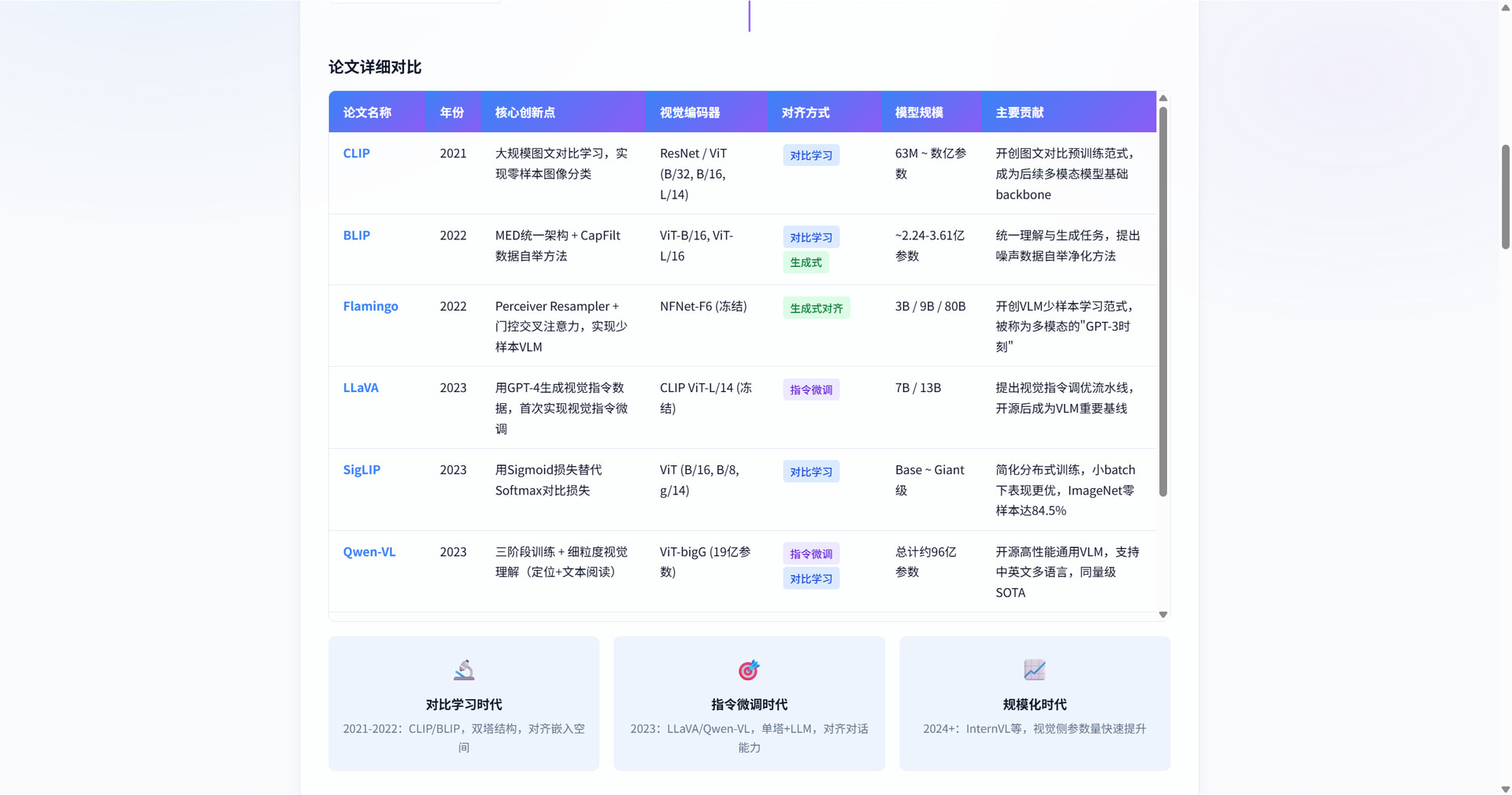1512x796 pixels.
Task: Click the page's vertical scrollbar thumb
Action: [x=1506, y=197]
